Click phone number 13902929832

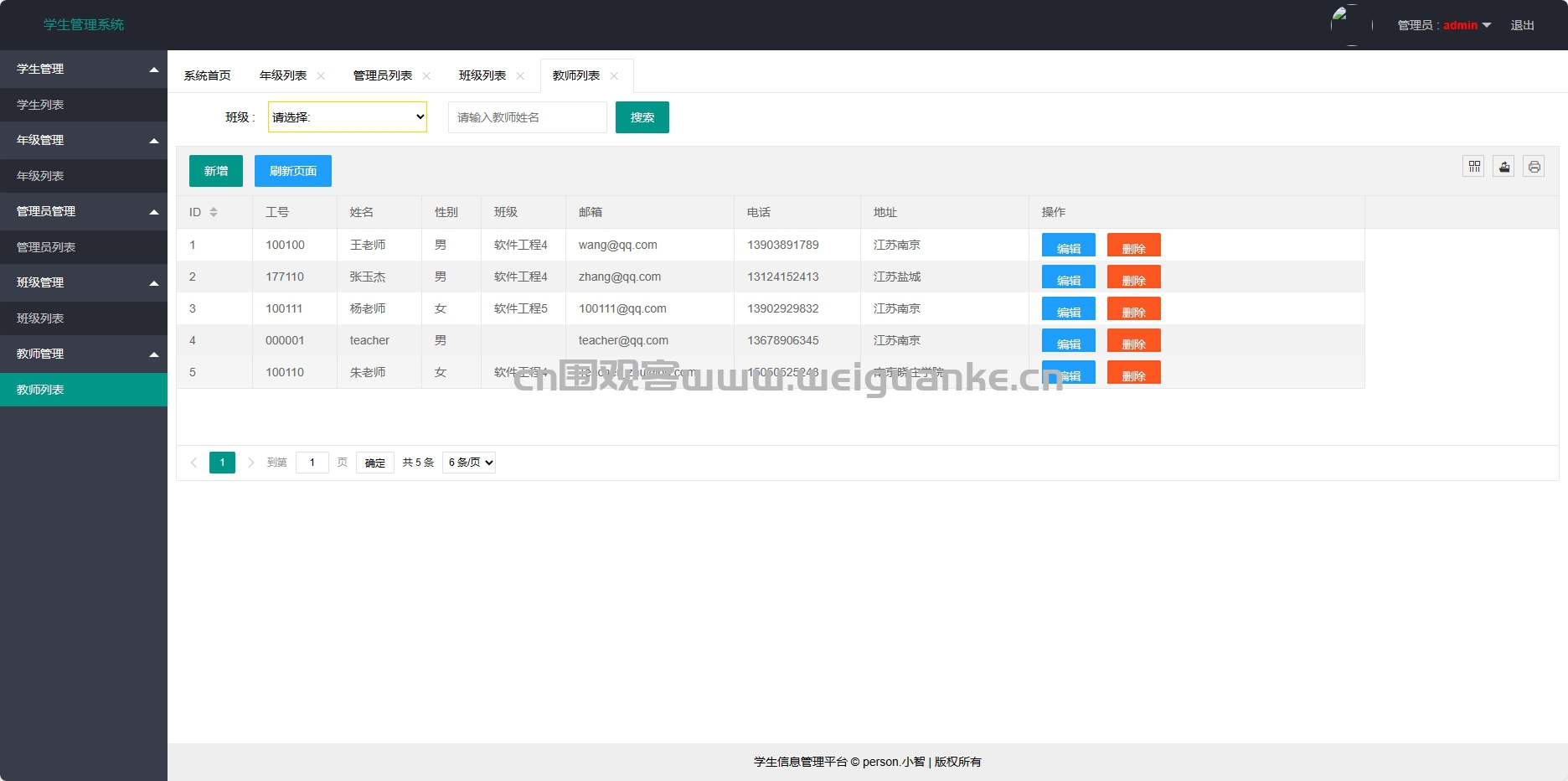(x=783, y=308)
